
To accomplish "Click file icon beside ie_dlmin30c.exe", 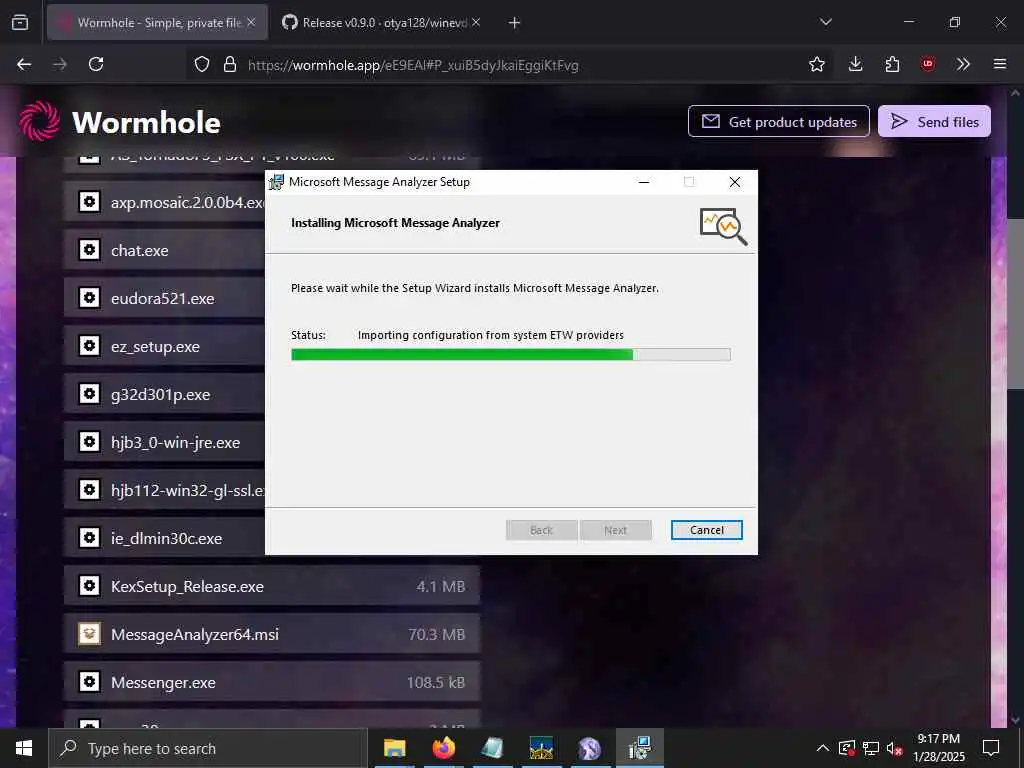I will point(89,537).
